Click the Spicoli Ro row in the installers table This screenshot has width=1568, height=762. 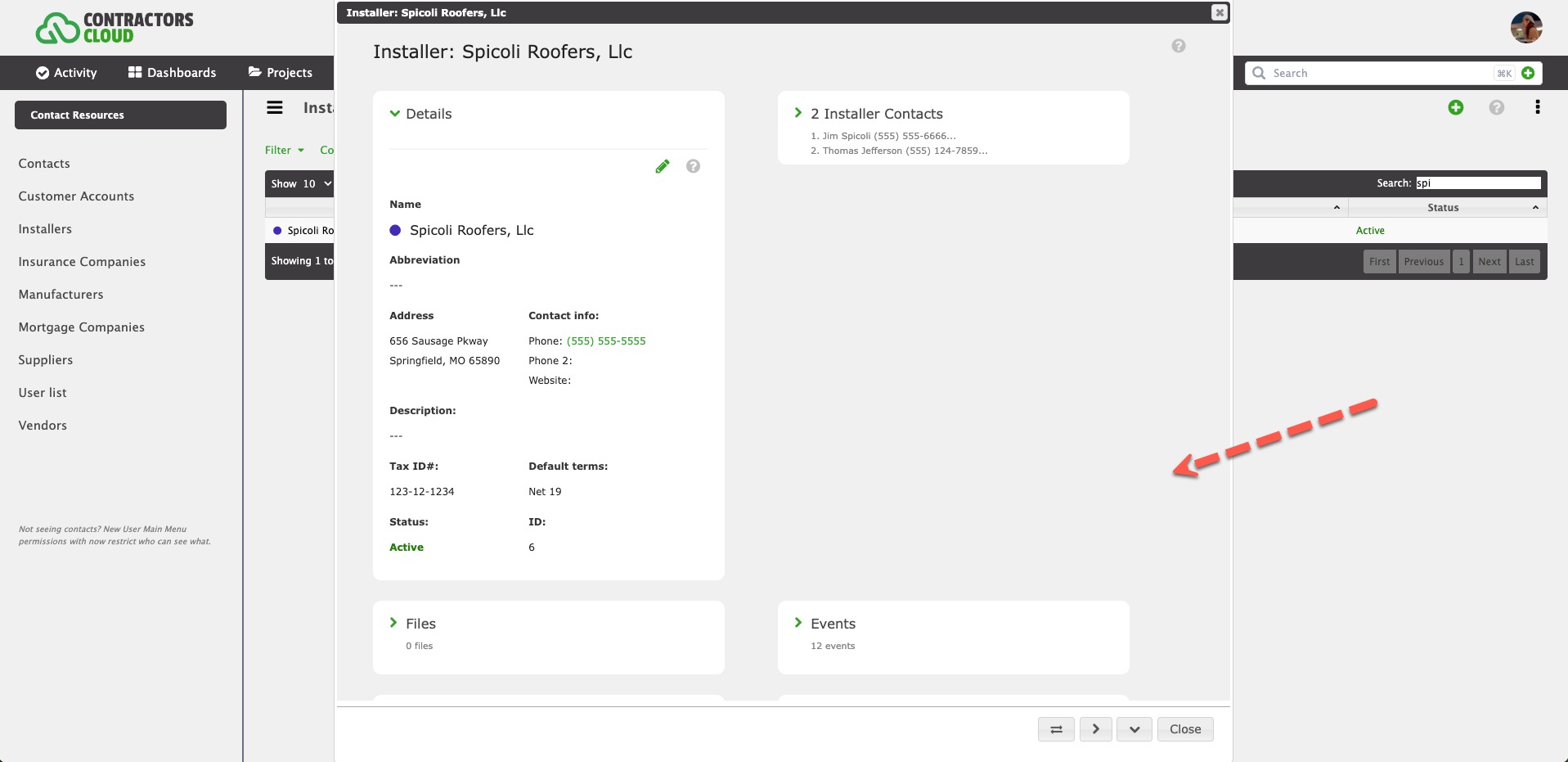(300, 231)
